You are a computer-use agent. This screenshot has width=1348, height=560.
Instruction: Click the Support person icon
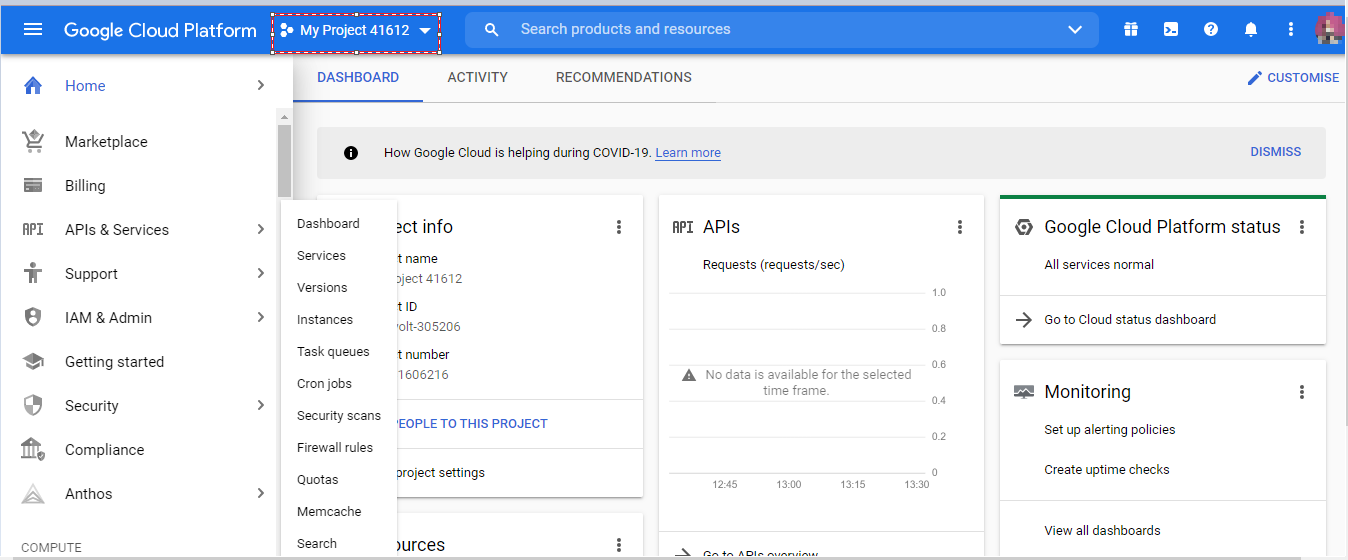pyautogui.click(x=33, y=273)
